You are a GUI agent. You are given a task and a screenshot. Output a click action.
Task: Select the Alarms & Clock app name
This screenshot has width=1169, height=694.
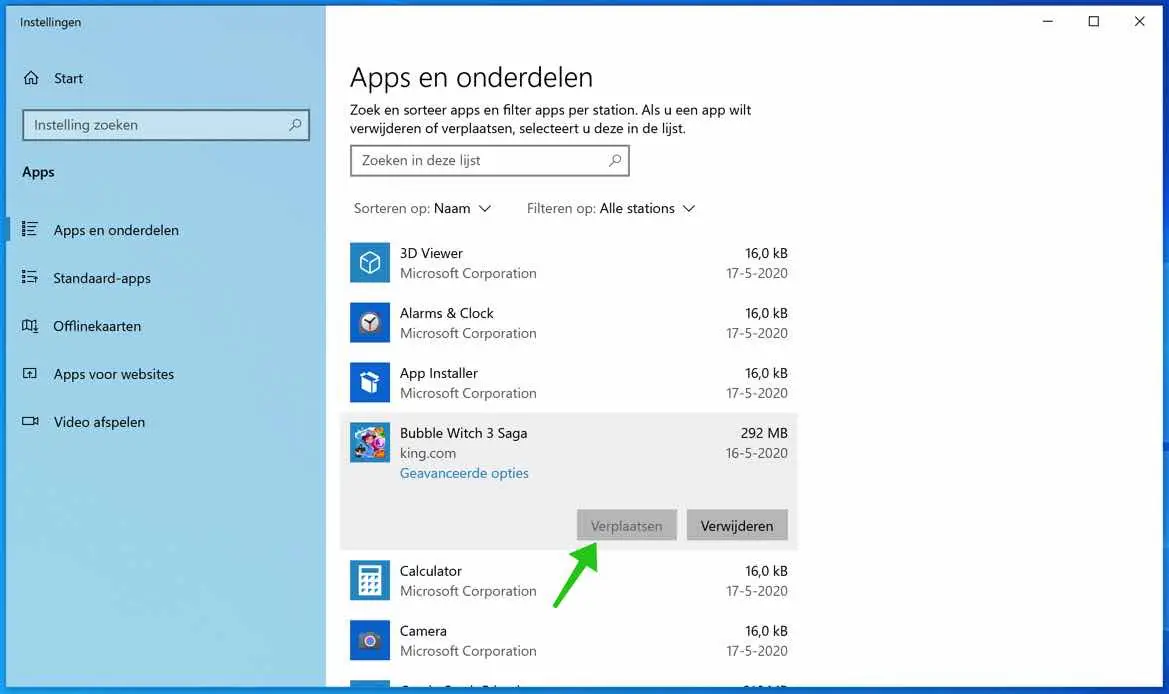447,313
